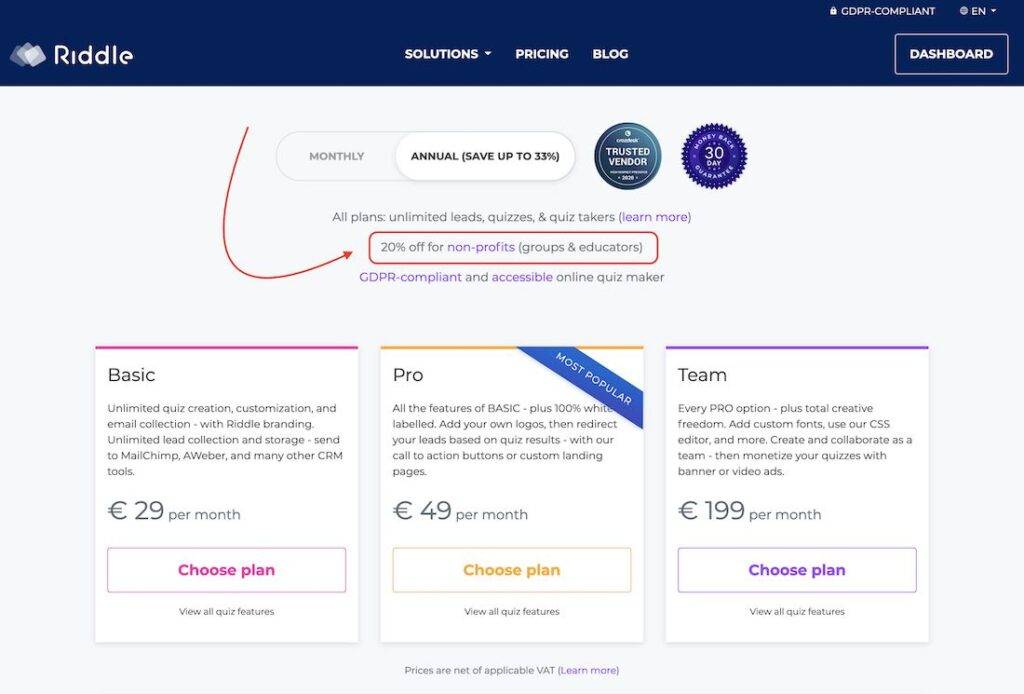The height and width of the screenshot is (694, 1024).
Task: Switch billing to Monthly
Action: pos(336,156)
